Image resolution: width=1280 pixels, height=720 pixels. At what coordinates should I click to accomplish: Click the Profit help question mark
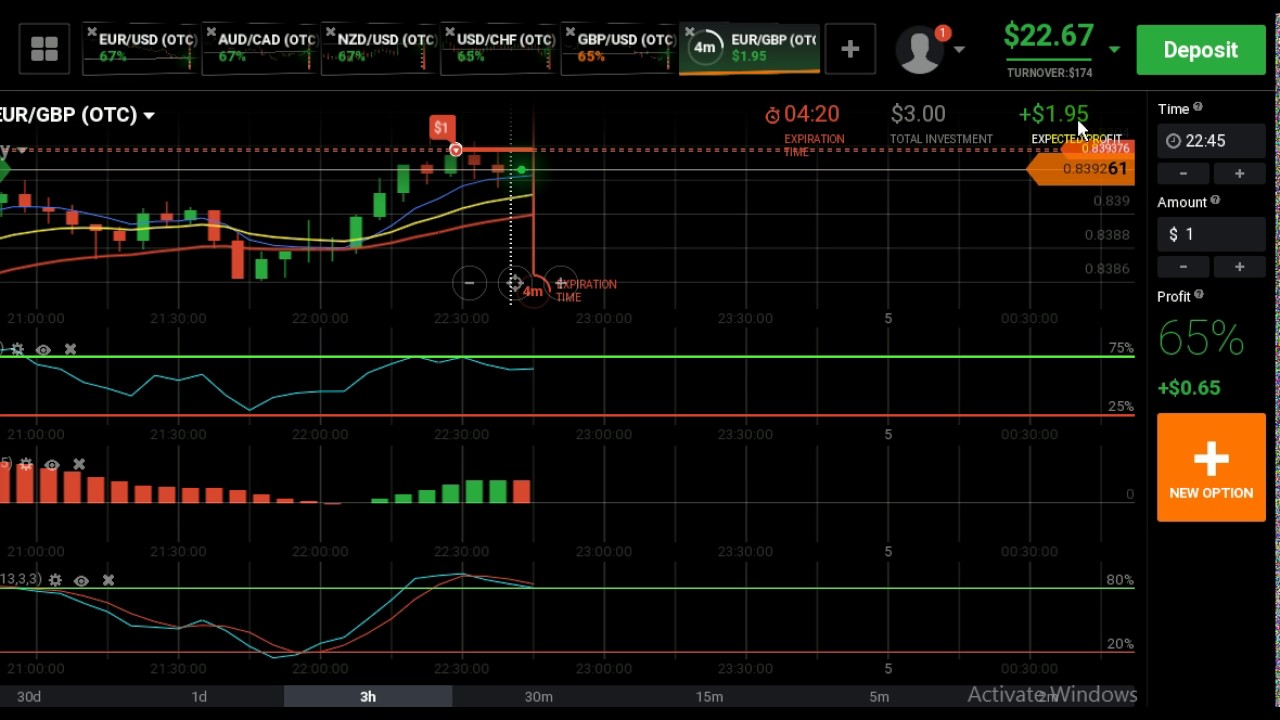(x=1199, y=295)
